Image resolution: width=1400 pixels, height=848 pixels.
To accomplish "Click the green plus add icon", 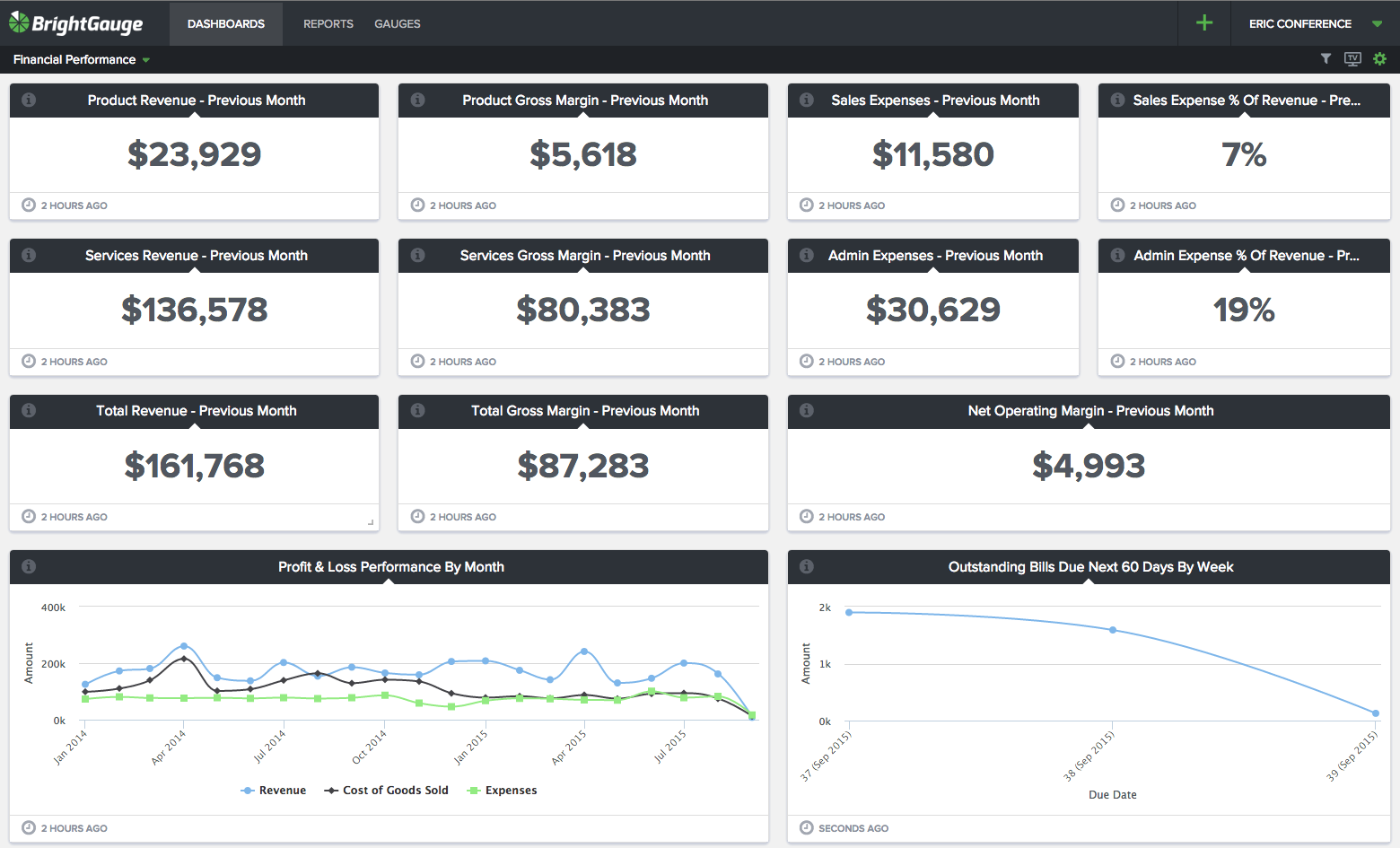I will tap(1204, 23).
